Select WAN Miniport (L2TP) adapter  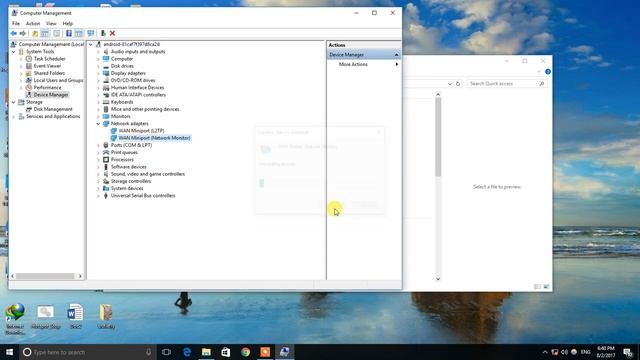141,131
